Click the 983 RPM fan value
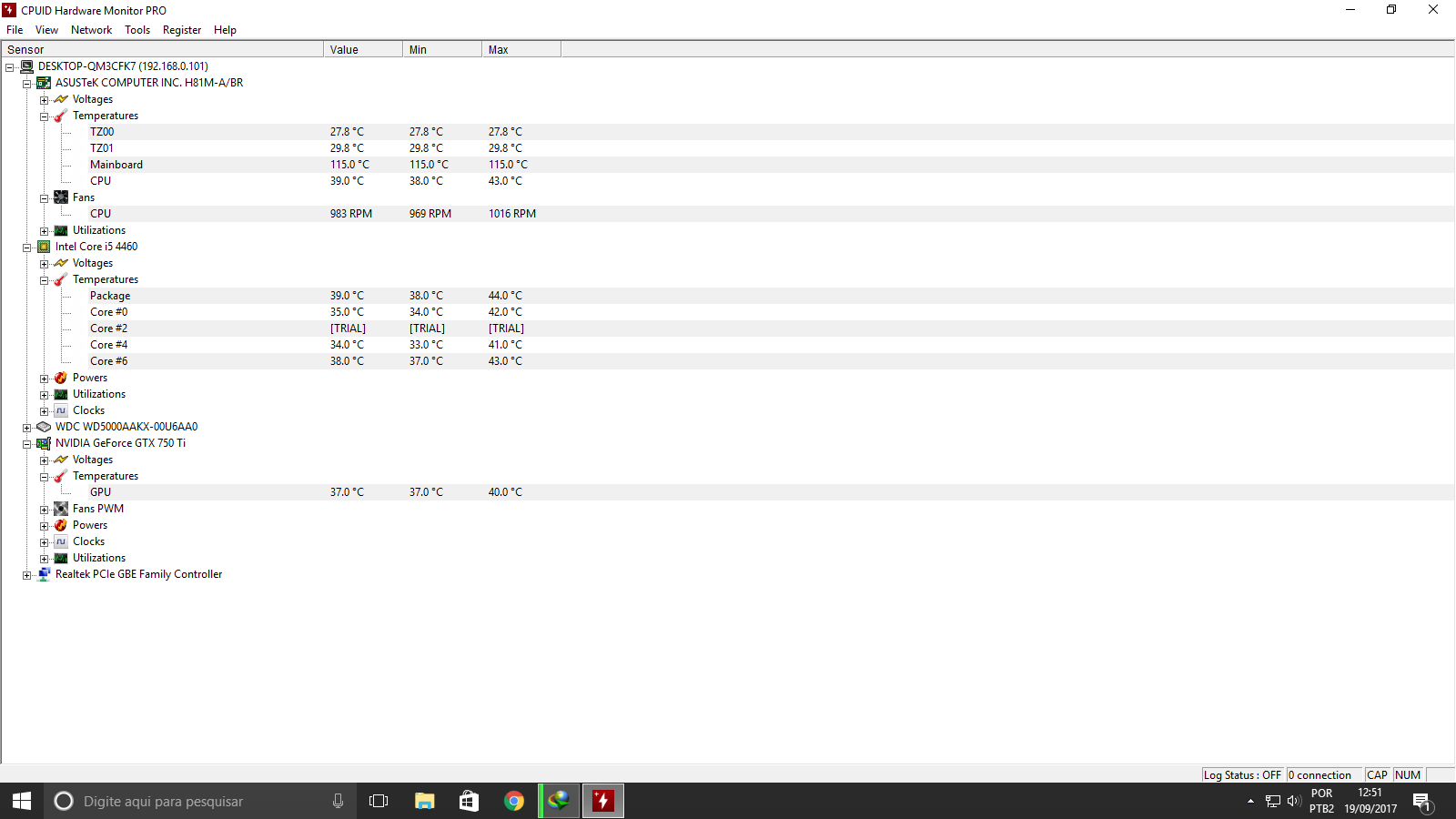The height and width of the screenshot is (819, 1456). [x=351, y=214]
